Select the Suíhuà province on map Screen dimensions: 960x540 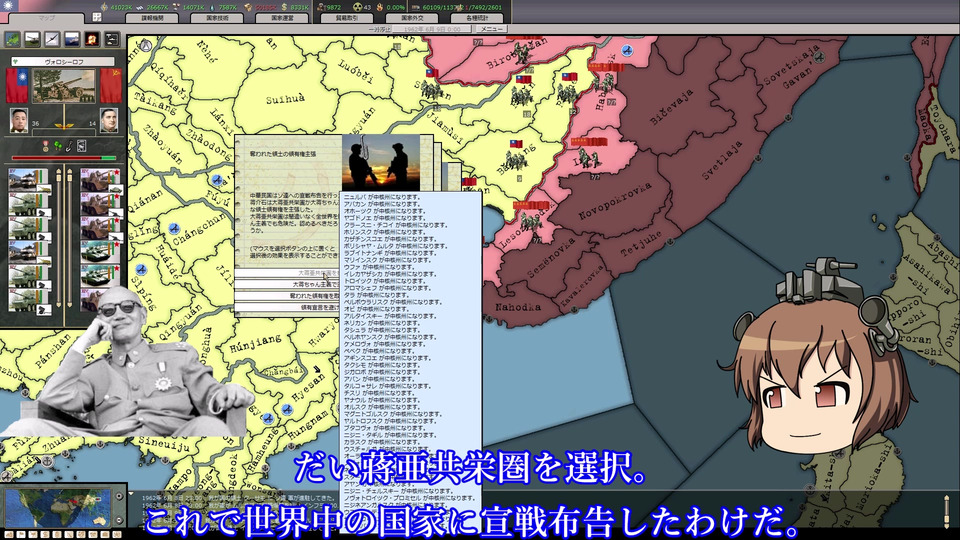(285, 99)
